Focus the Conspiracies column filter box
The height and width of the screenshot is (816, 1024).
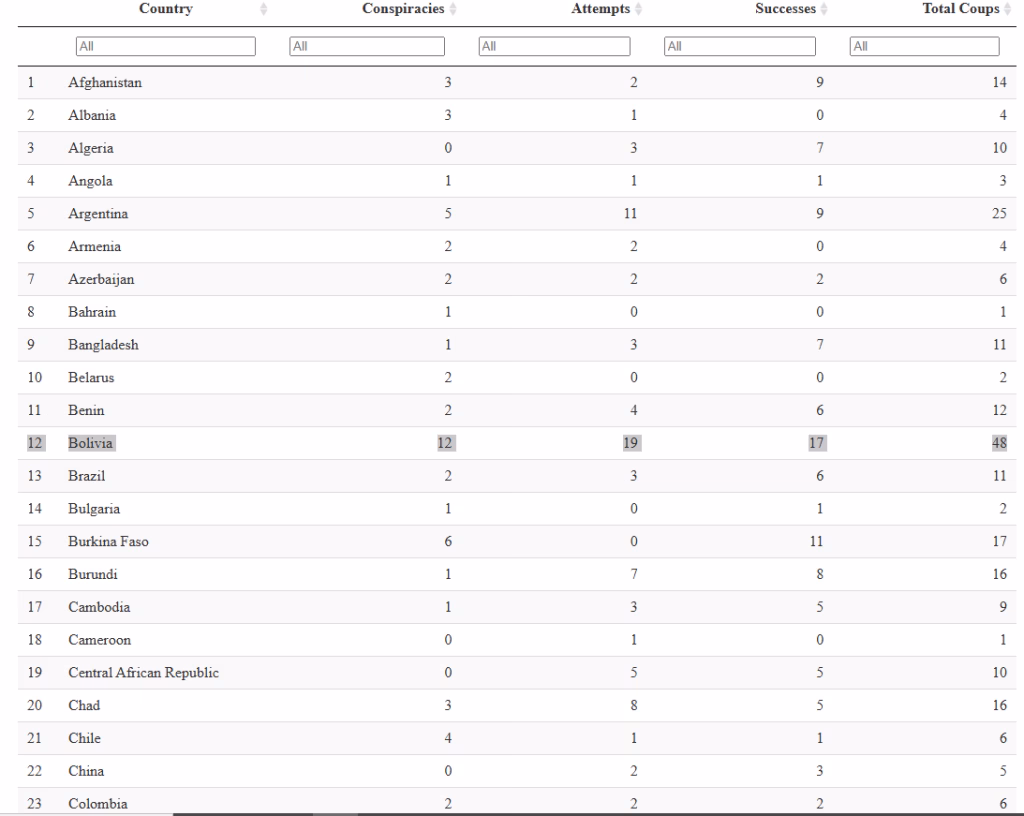366,46
